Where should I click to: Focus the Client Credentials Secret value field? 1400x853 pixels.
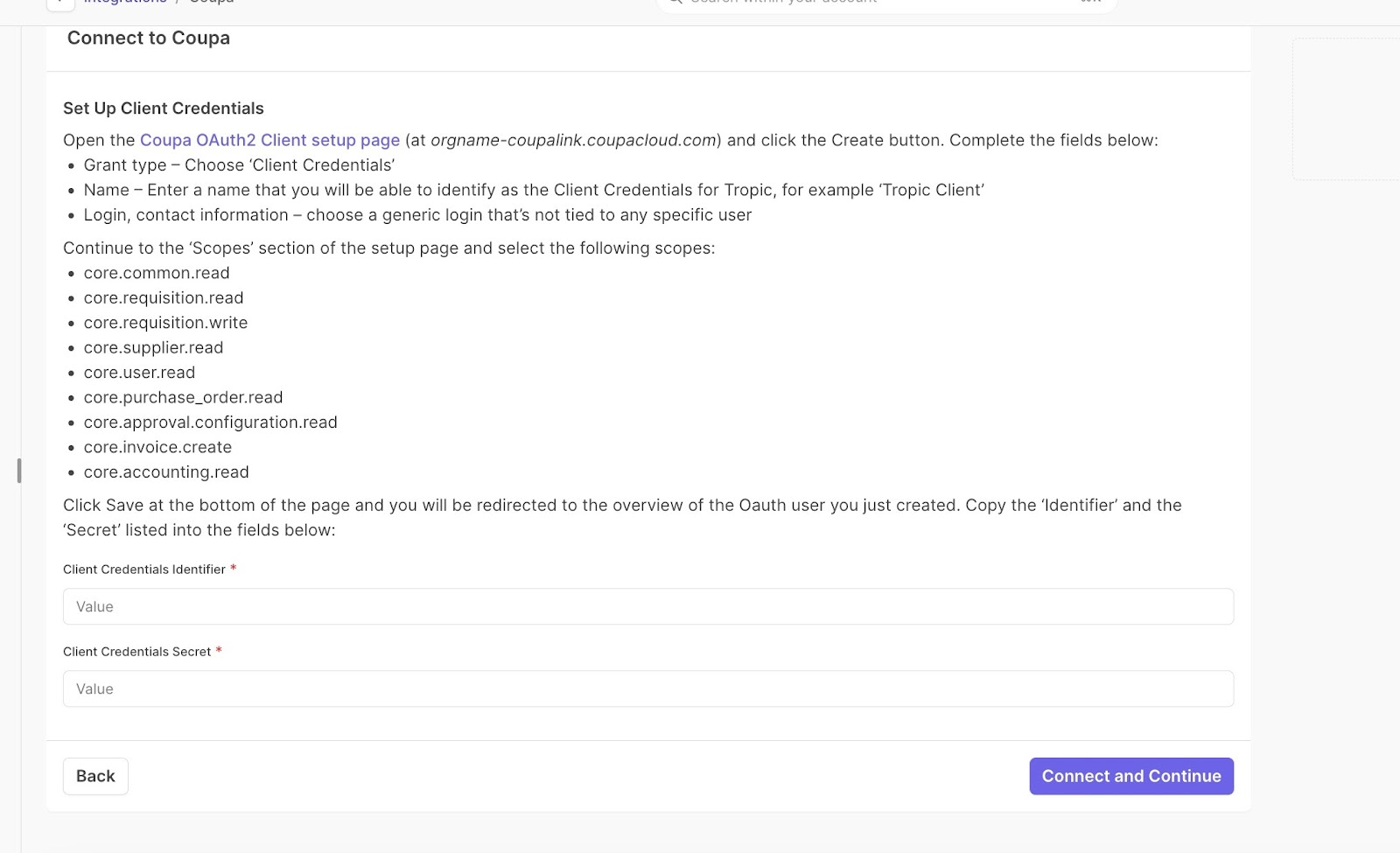tap(647, 689)
